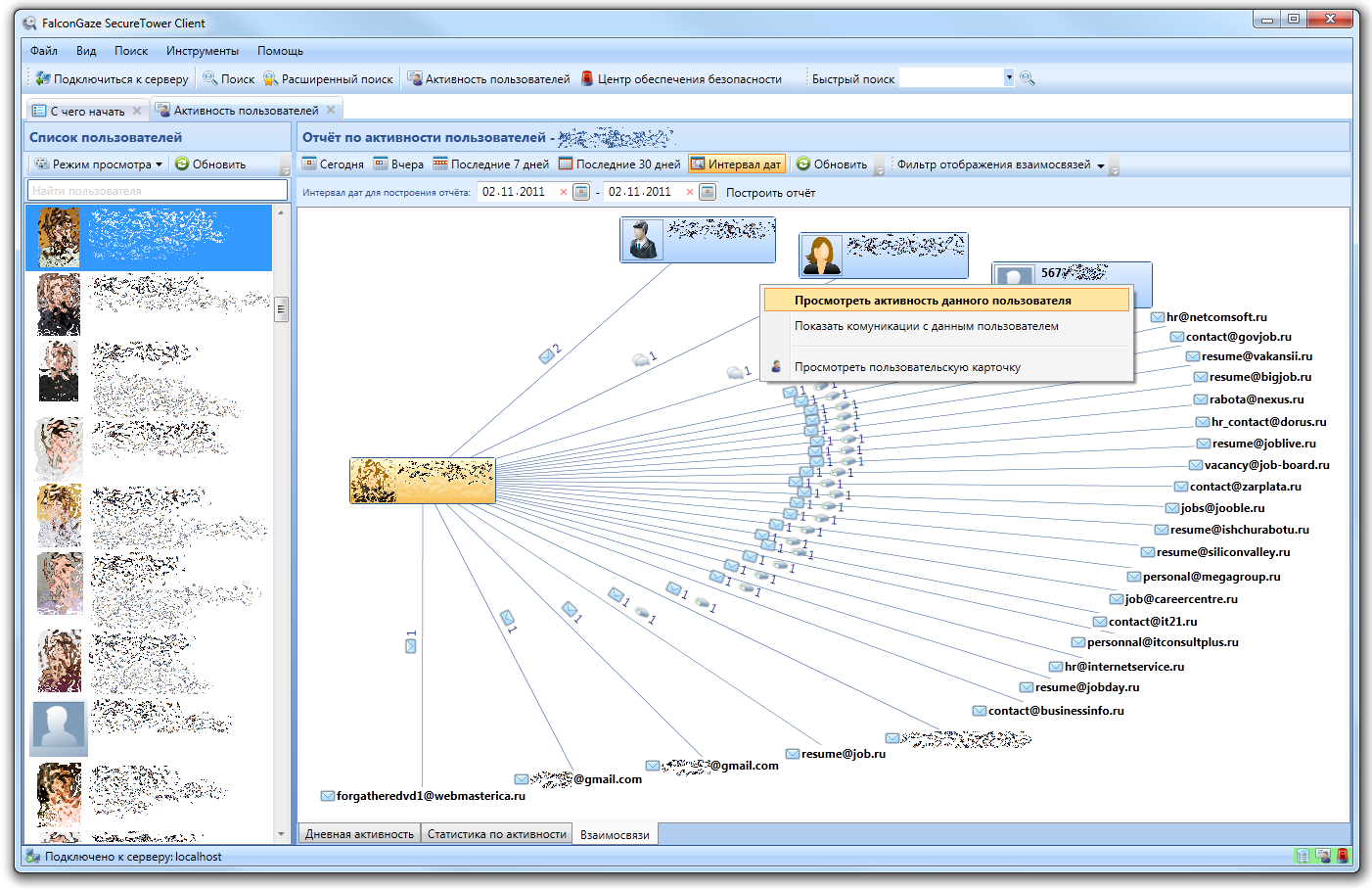Screen dimensions: 1372x889
Task: Switch to the 'Дневная активность' tab
Action: (x=359, y=834)
